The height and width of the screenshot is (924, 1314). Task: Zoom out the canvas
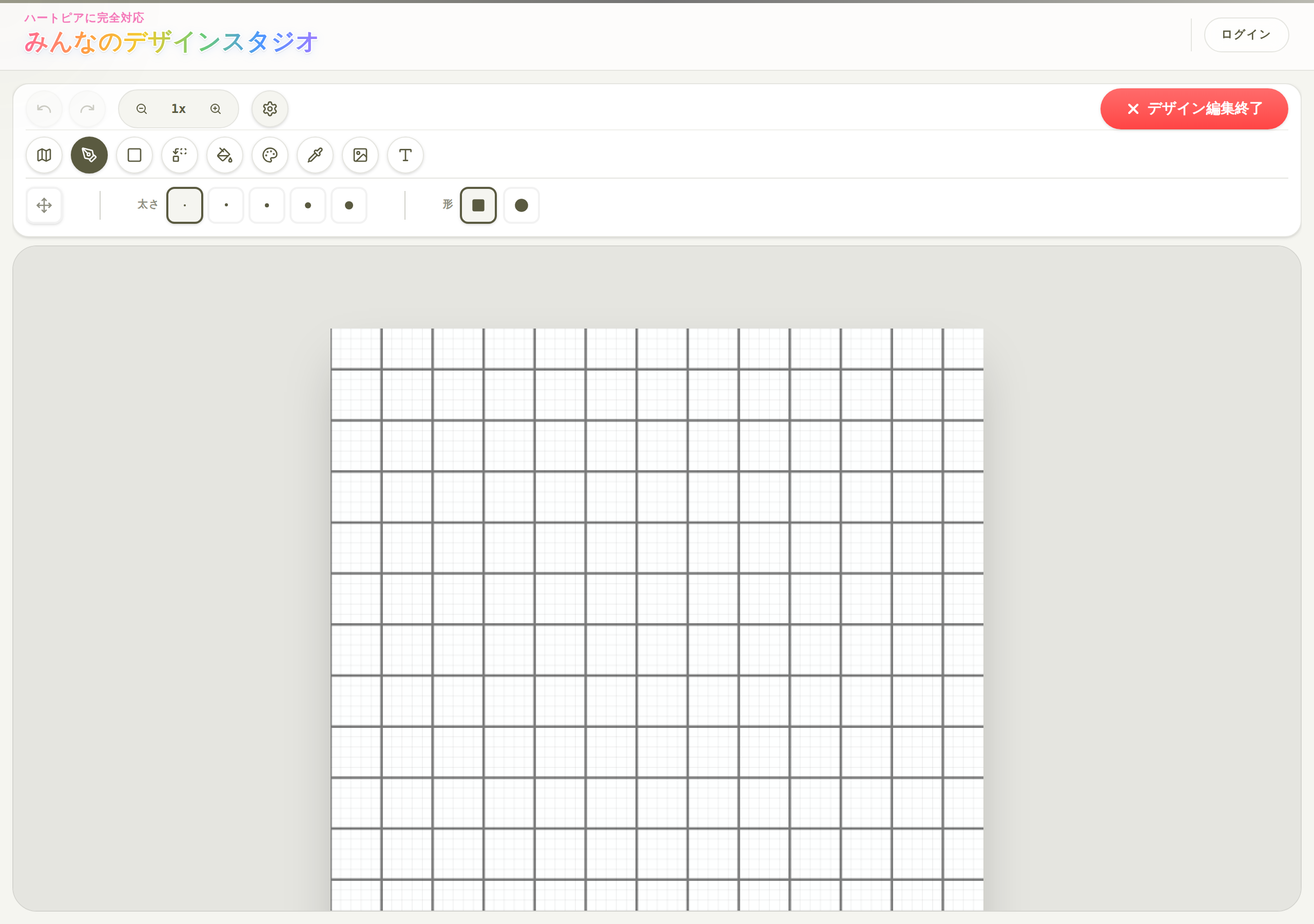coord(142,109)
